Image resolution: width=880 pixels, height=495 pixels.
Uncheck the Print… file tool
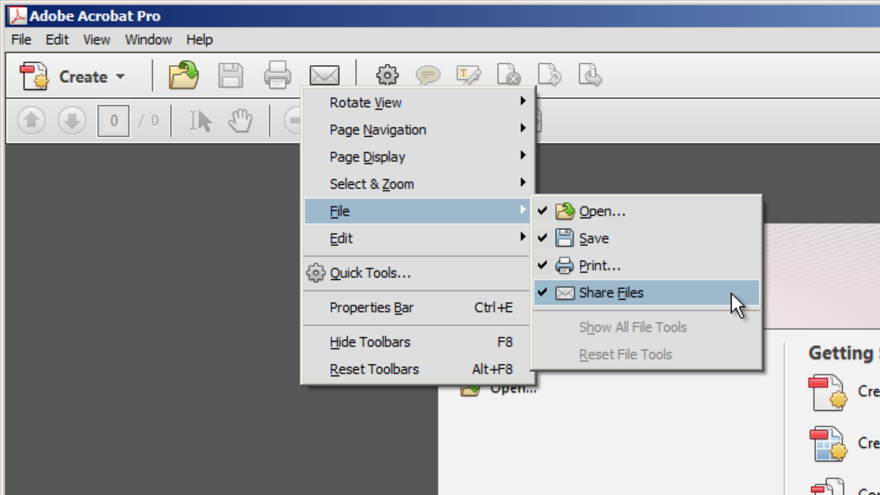(647, 265)
